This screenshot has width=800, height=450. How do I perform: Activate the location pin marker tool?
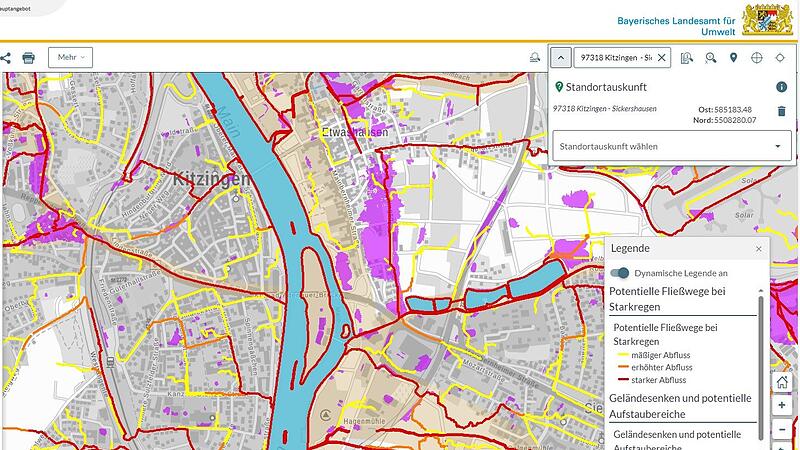click(x=733, y=58)
